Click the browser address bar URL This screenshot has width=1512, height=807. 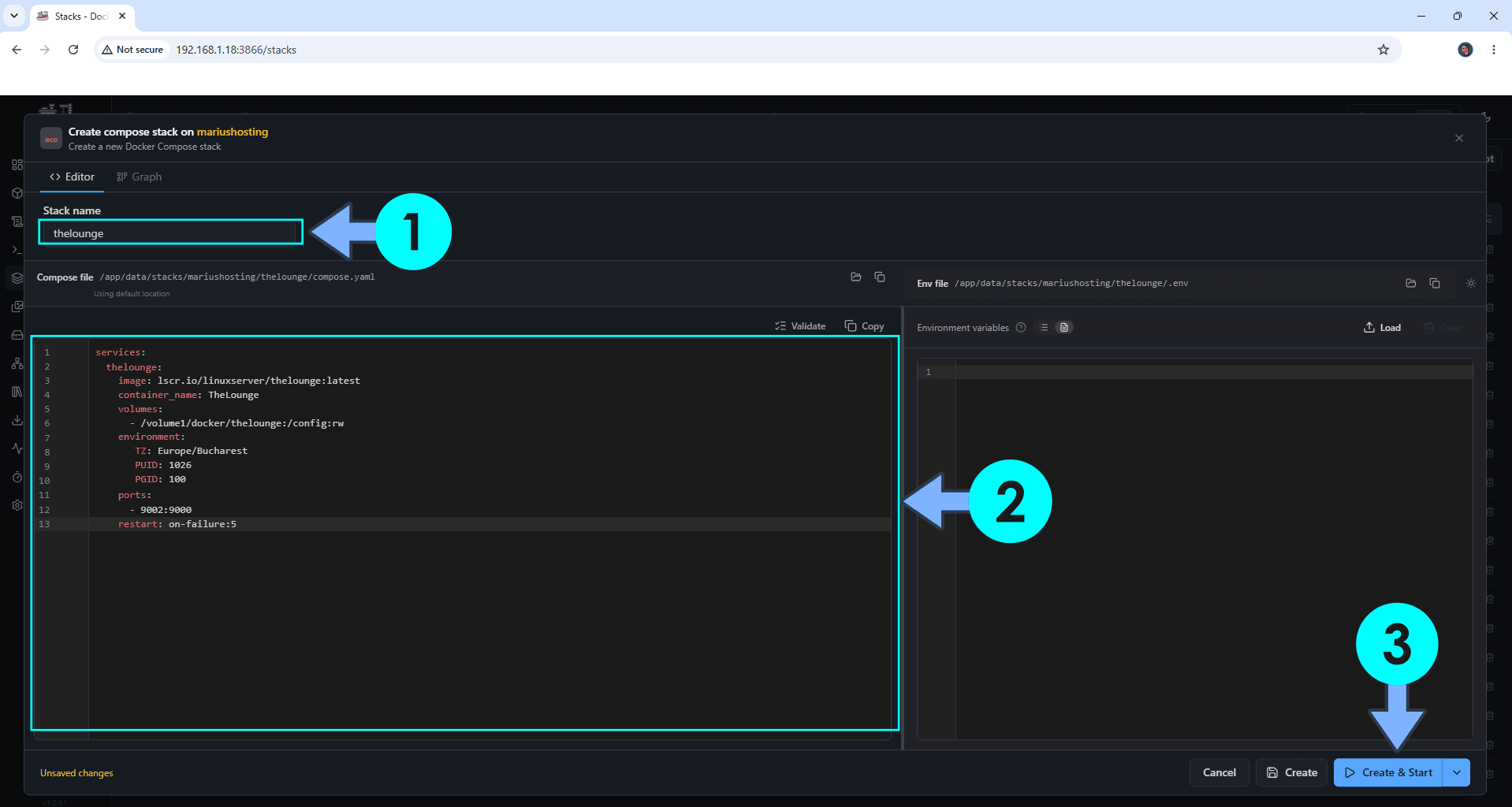click(236, 50)
